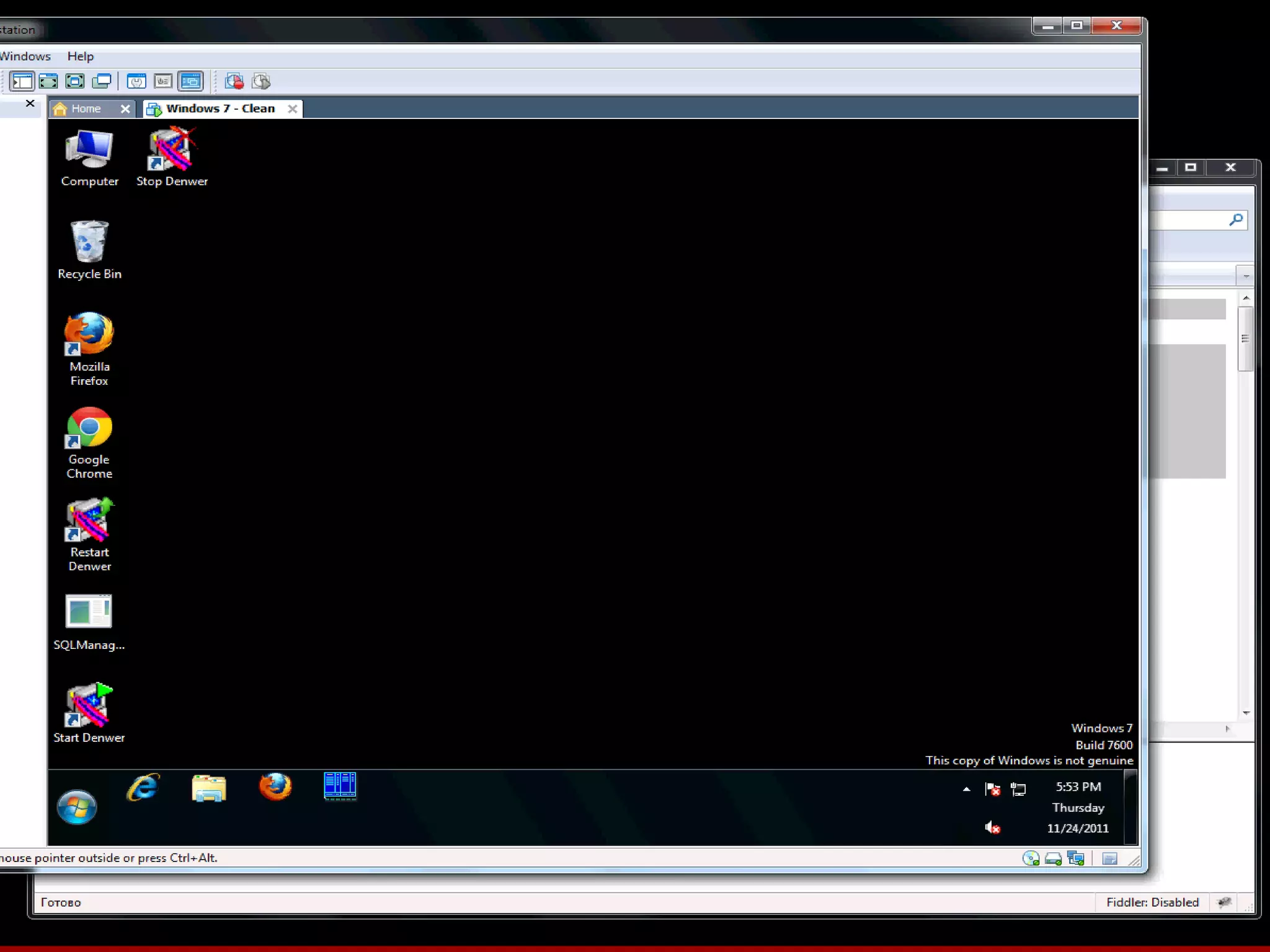The width and height of the screenshot is (1270, 952).
Task: Close the VMware sidebar panel
Action: tap(30, 104)
